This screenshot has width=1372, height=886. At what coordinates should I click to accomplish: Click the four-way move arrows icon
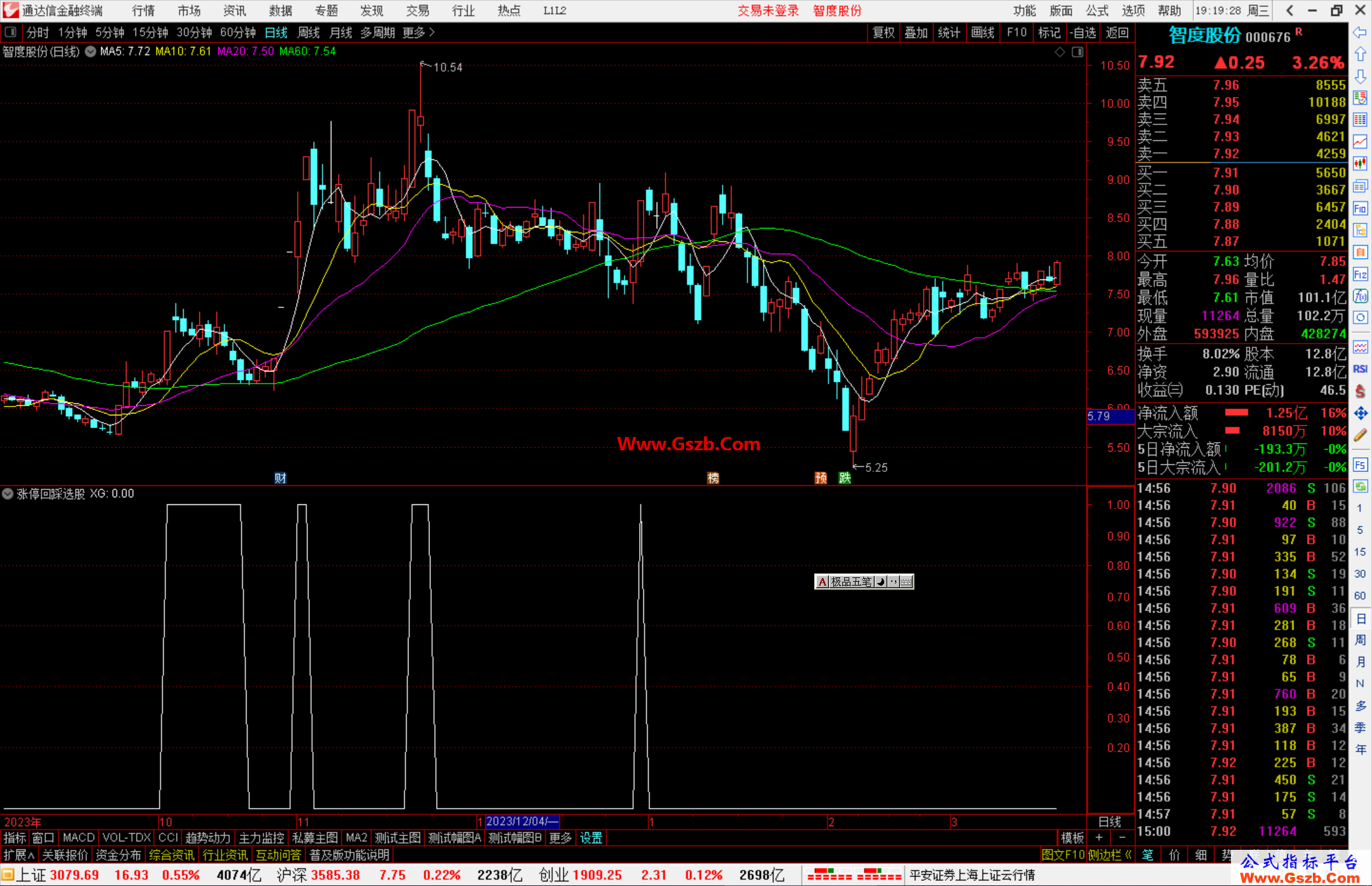point(1360,413)
